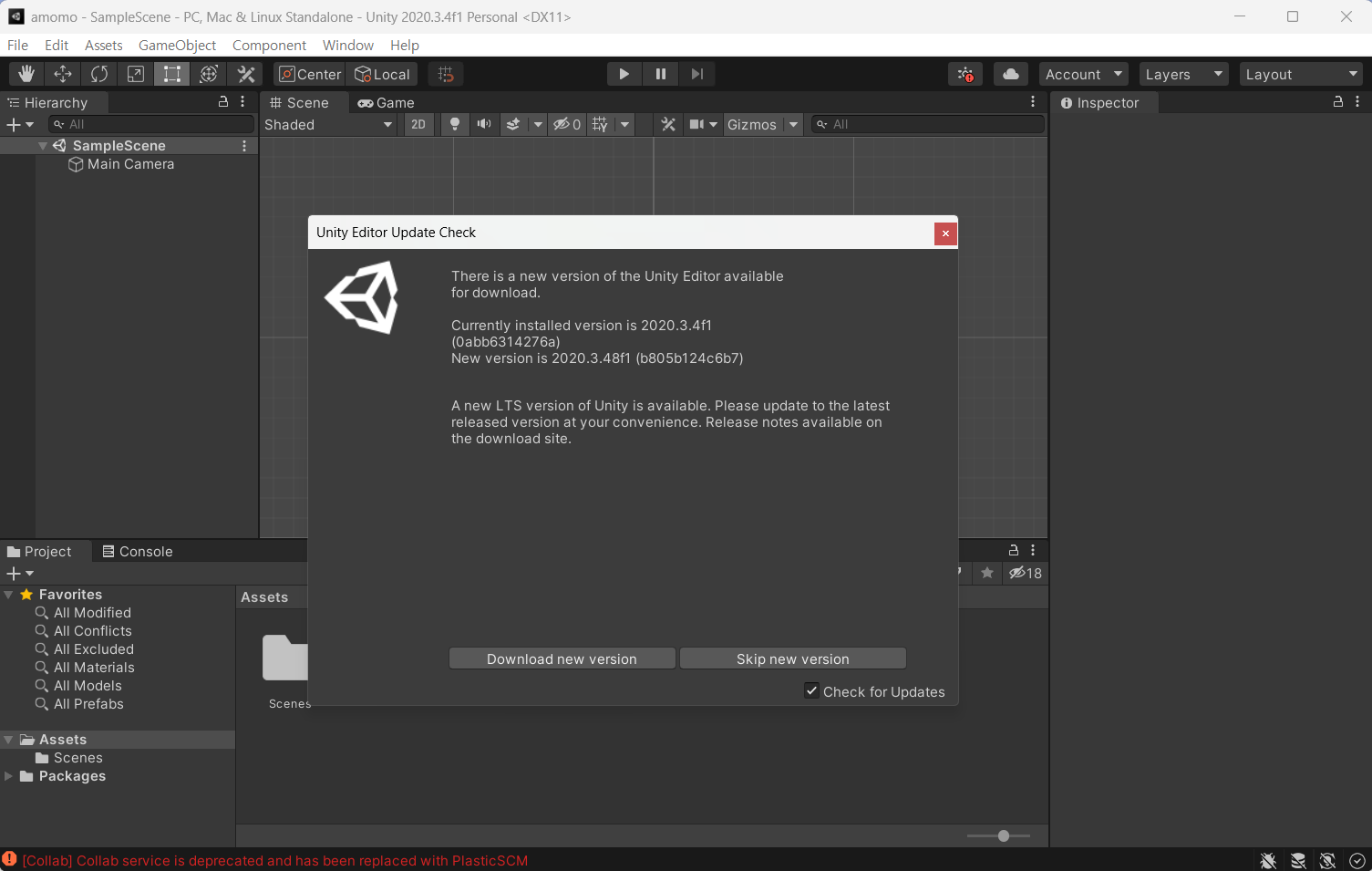The width and height of the screenshot is (1372, 871).
Task: Toggle Gizmos in scene view
Action: pyautogui.click(x=752, y=124)
